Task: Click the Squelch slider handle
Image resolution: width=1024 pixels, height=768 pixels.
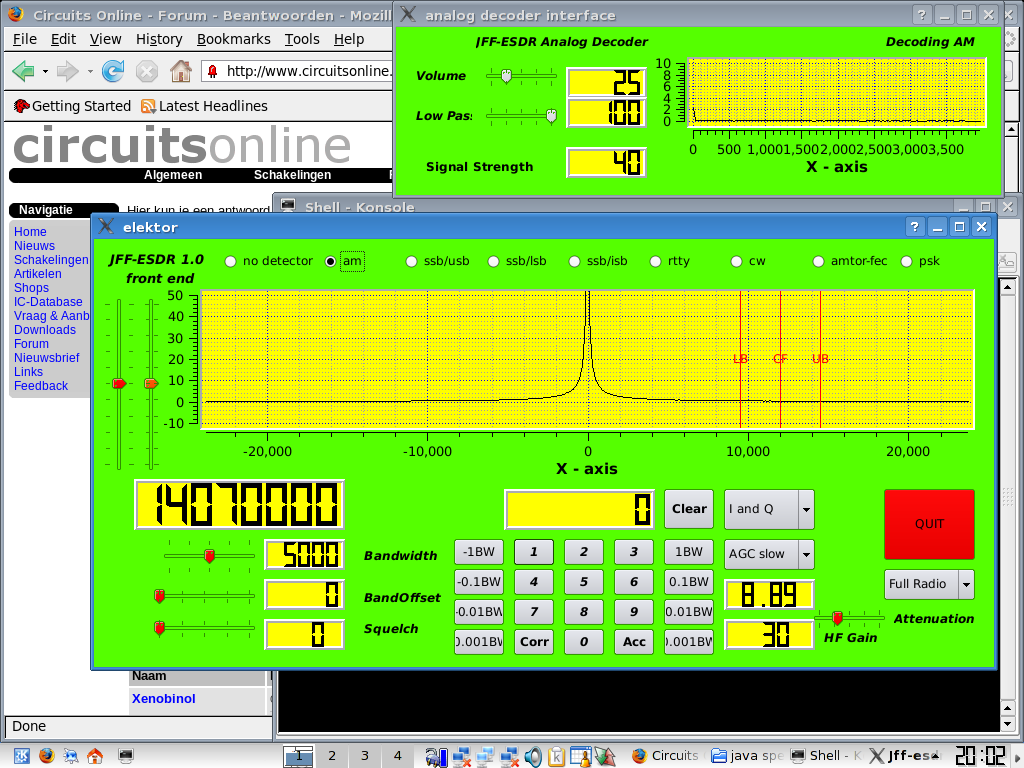Action: pyautogui.click(x=159, y=628)
